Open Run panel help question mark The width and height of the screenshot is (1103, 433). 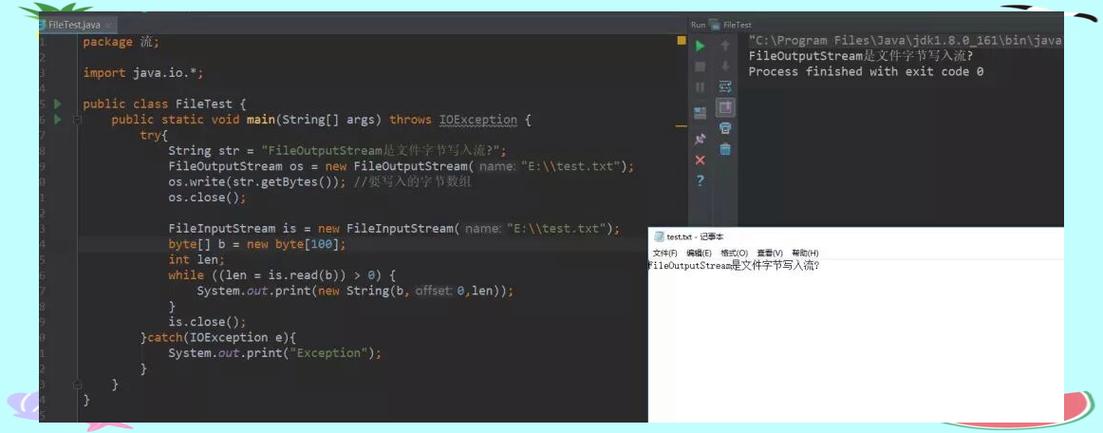(700, 181)
